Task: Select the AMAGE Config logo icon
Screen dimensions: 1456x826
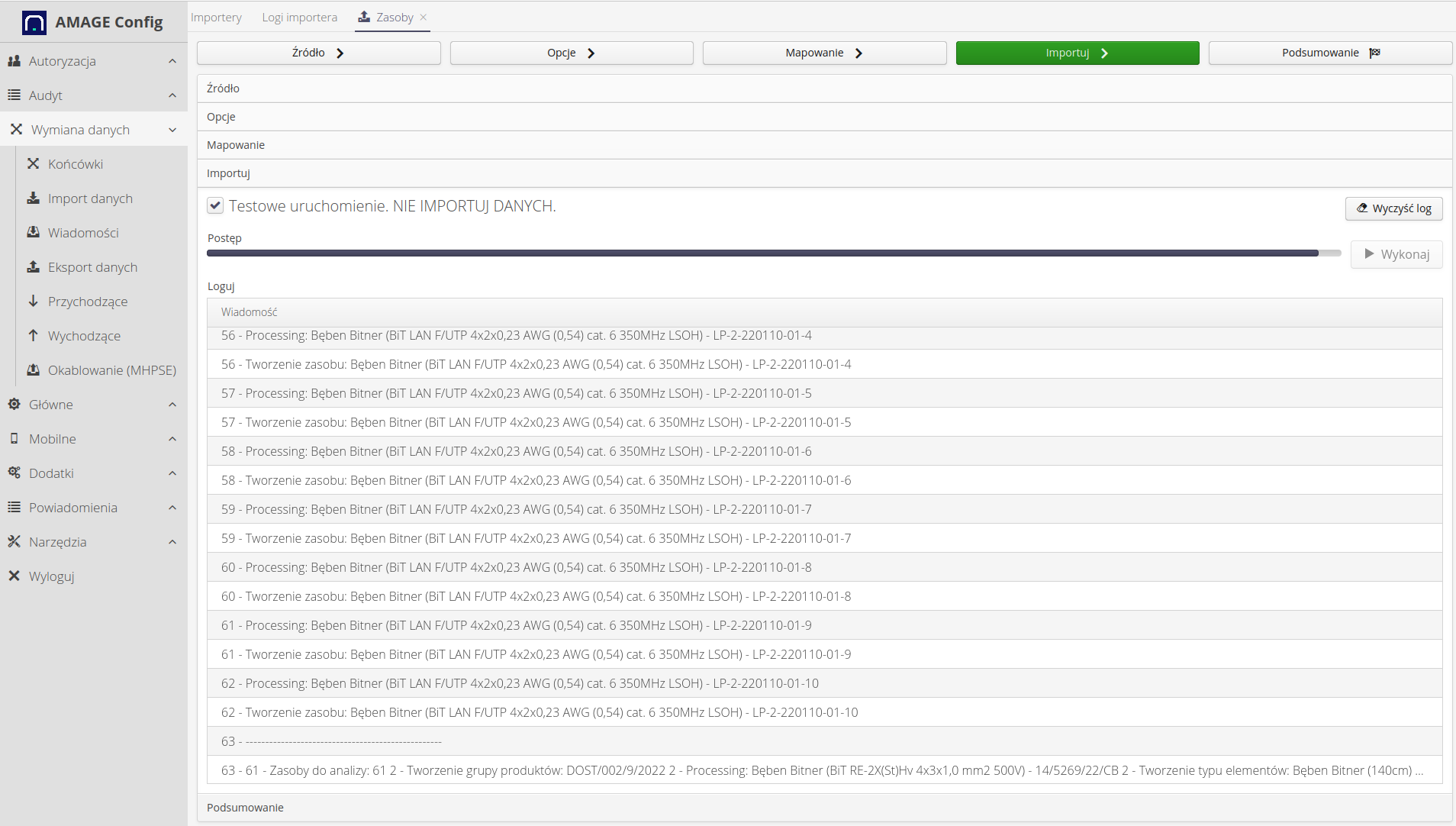Action: click(x=34, y=21)
